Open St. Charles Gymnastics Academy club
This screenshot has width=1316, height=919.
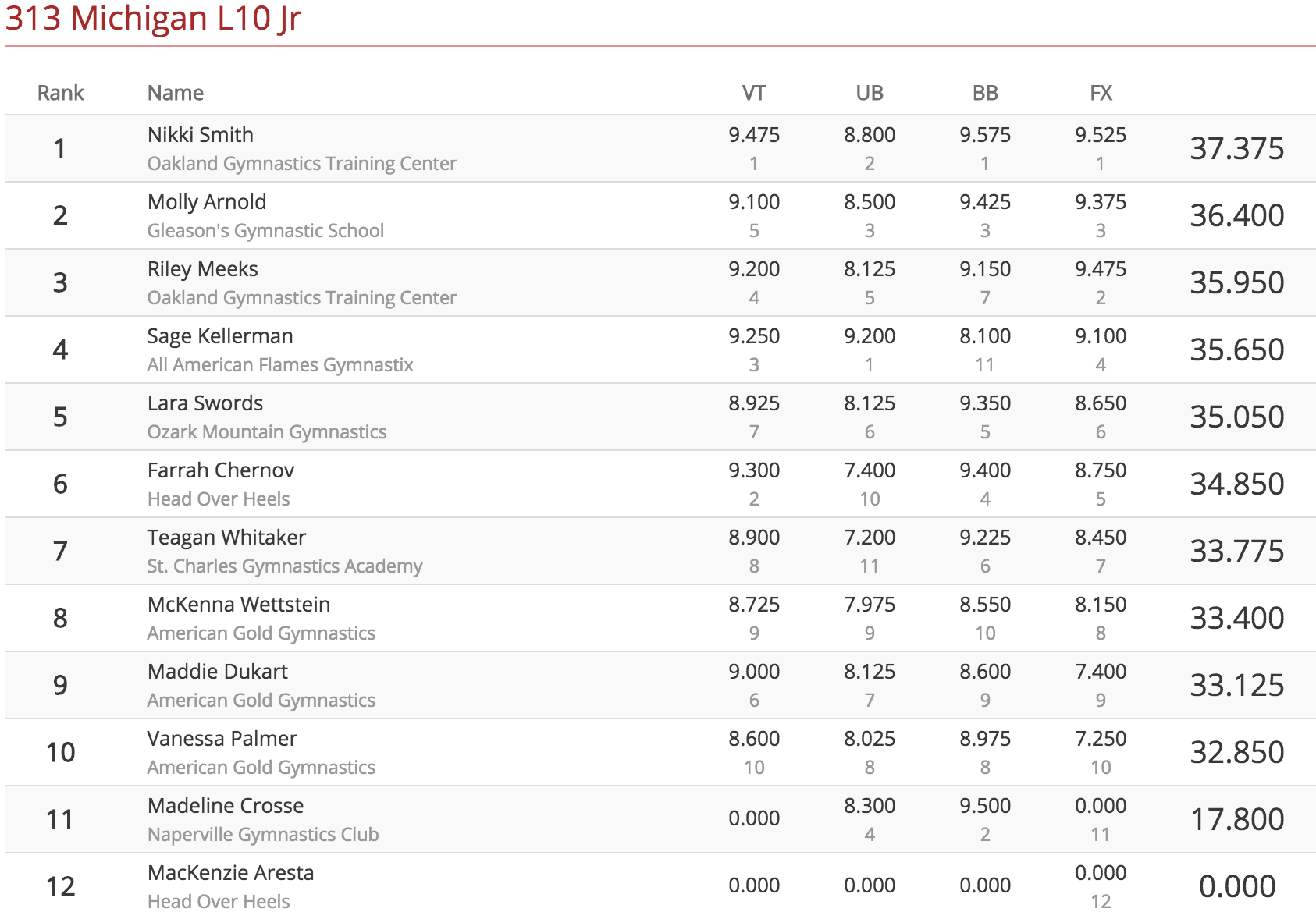tap(285, 566)
